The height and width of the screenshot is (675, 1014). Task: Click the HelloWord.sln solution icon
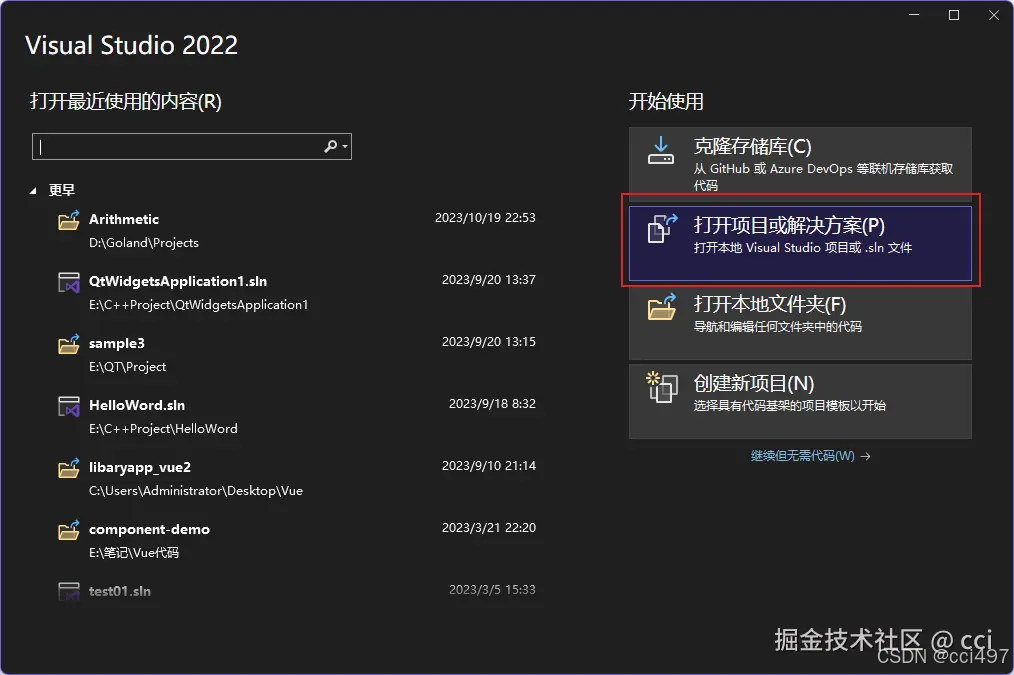point(69,407)
